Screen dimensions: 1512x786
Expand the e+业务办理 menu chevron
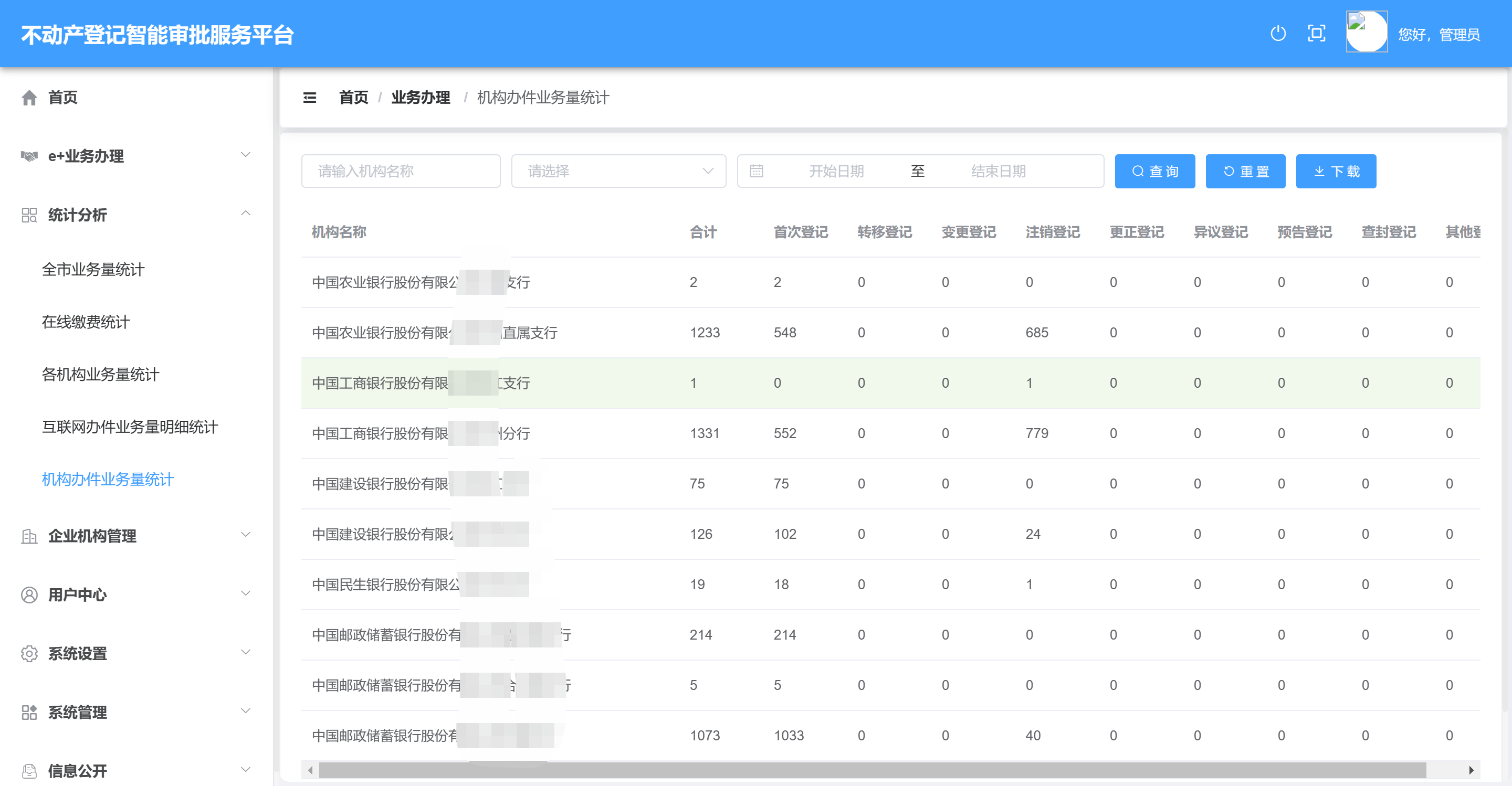[246, 155]
